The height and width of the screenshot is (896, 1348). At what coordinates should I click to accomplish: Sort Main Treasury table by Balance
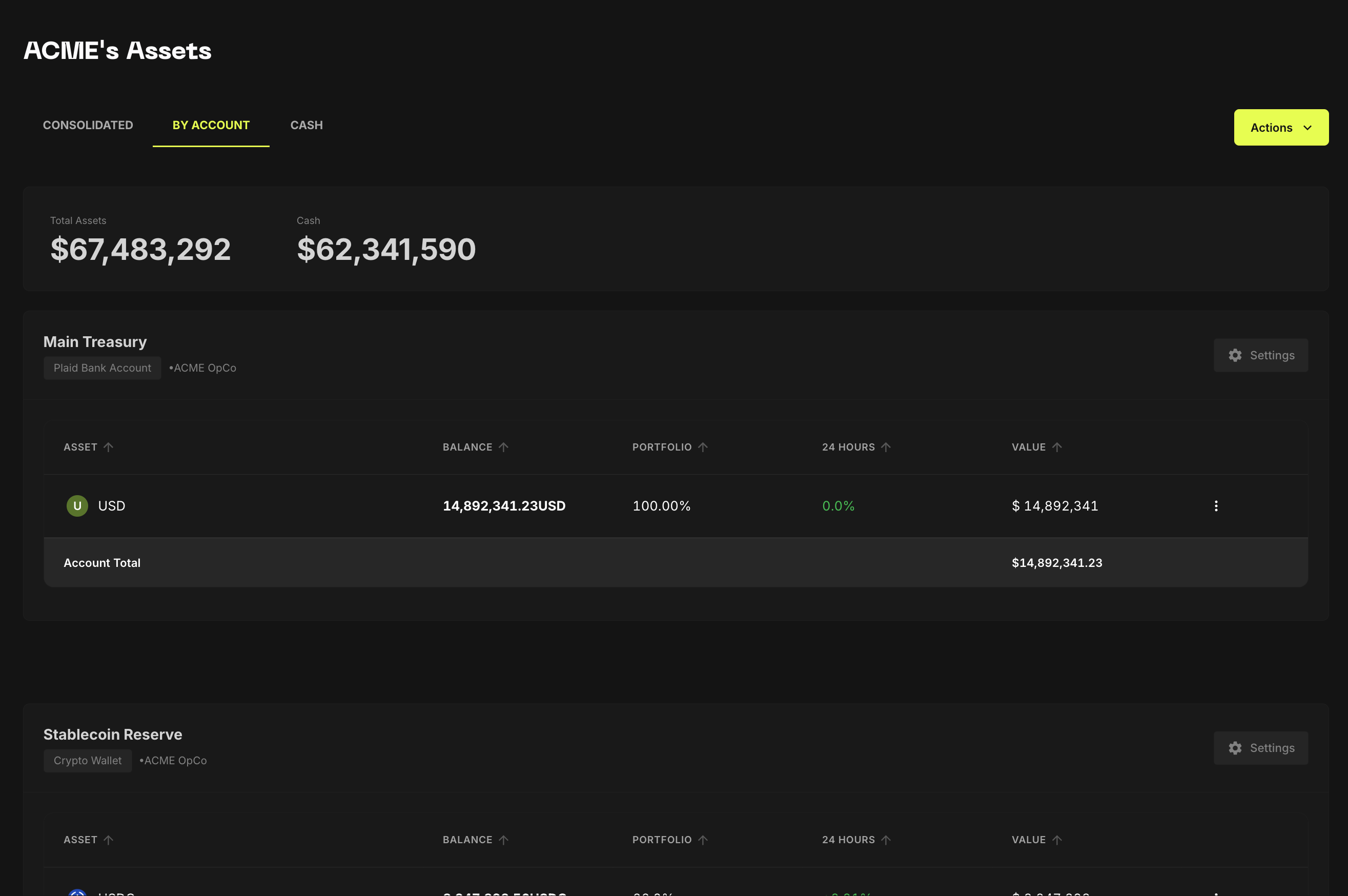click(476, 447)
